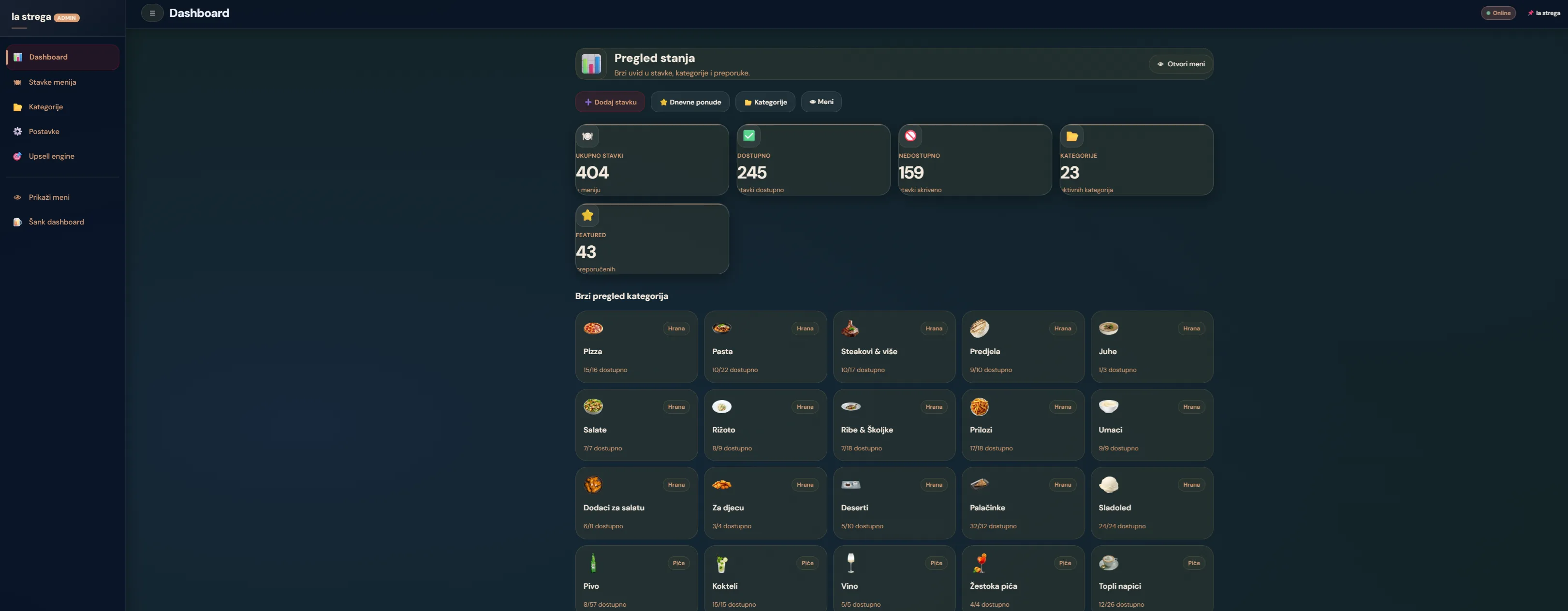Open the Umaci category card

(x=1152, y=425)
